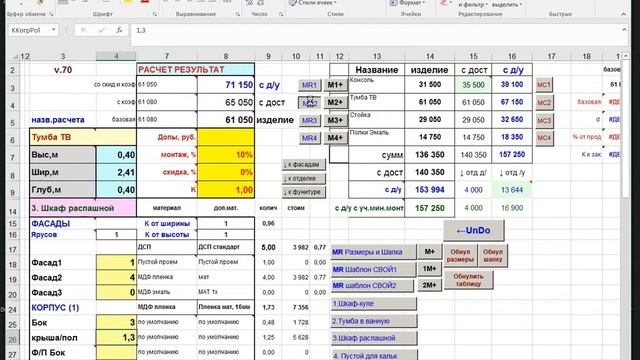Click the M2+ button

(x=335, y=102)
